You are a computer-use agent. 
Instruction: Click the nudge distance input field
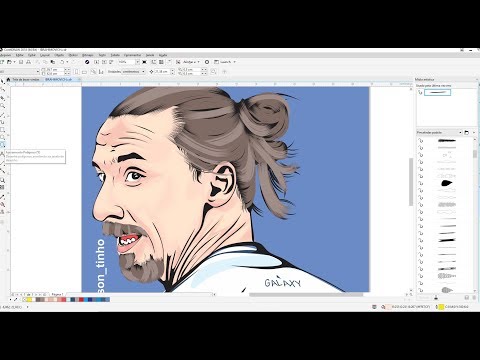pyautogui.click(x=162, y=71)
